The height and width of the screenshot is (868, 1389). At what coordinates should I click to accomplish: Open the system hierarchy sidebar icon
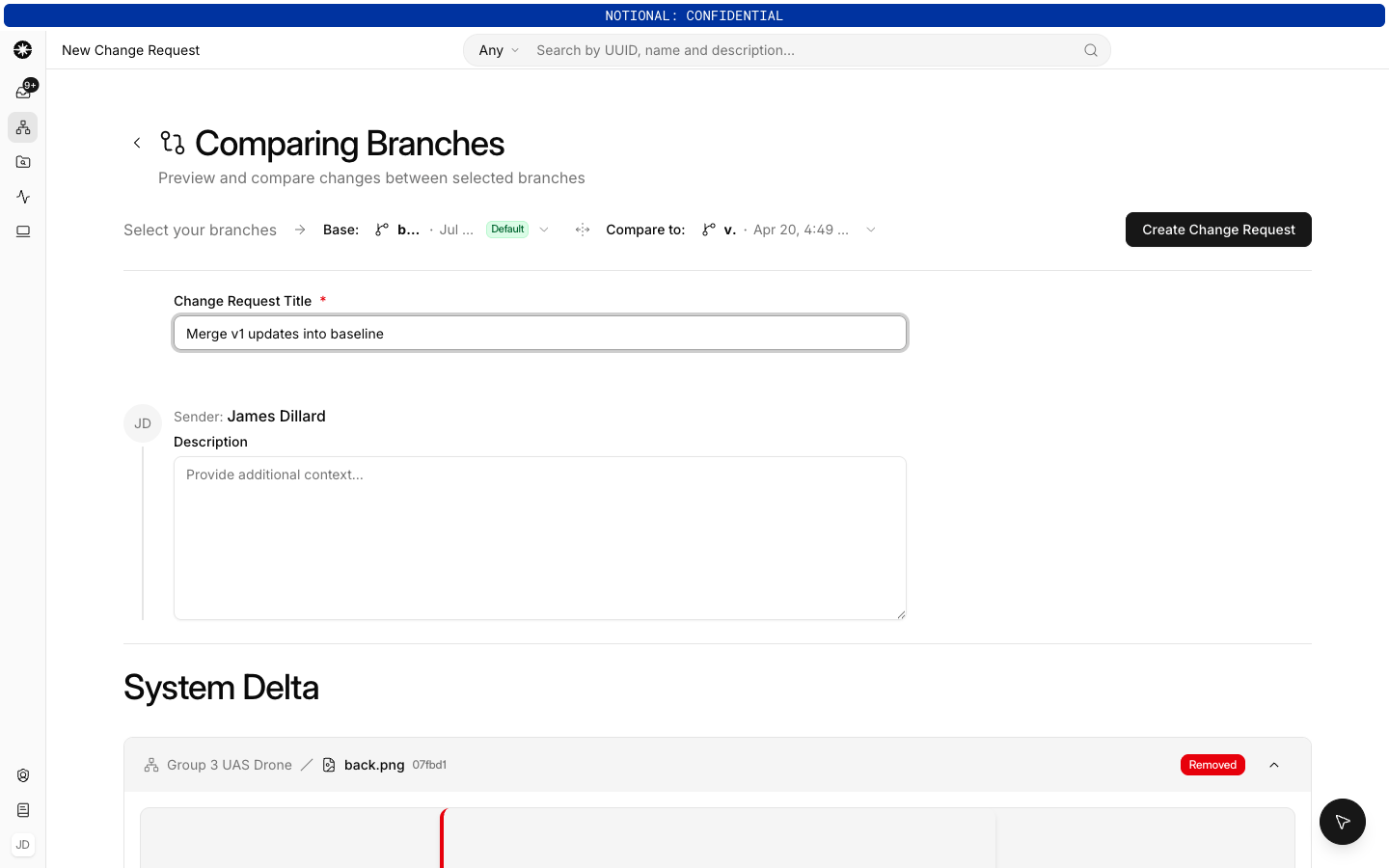23,127
